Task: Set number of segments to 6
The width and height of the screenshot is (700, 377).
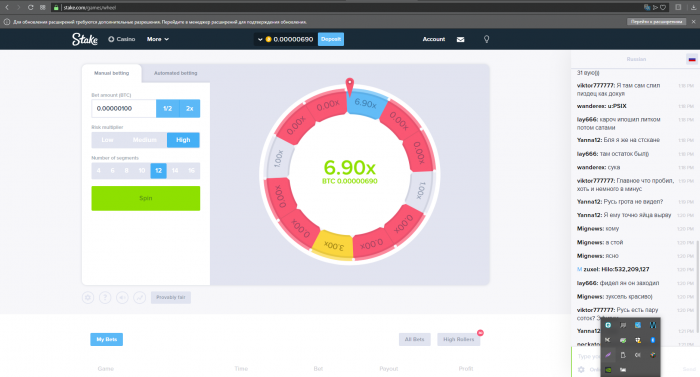Action: 112,171
